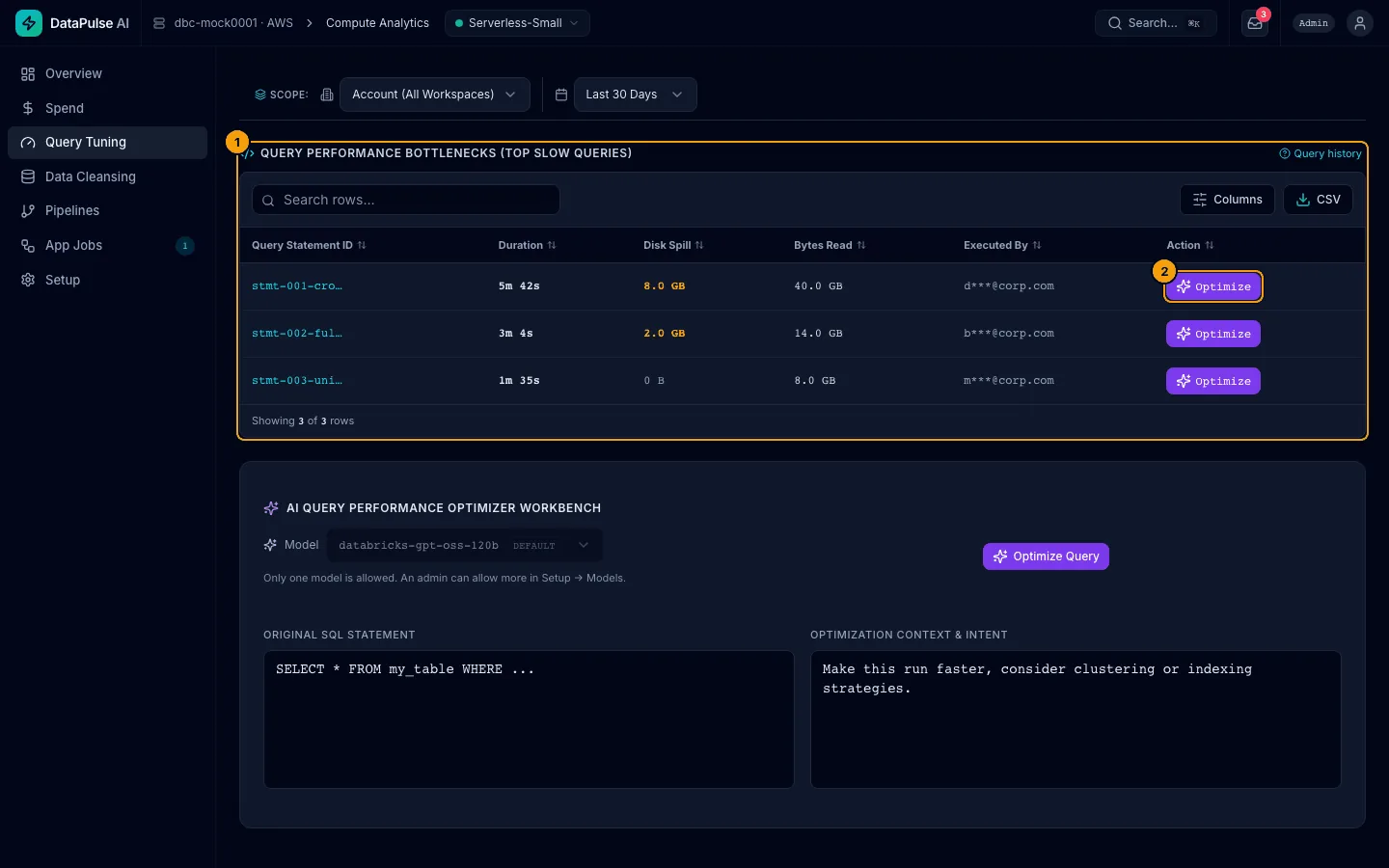Open App Jobs in the sidebar

coord(107,245)
